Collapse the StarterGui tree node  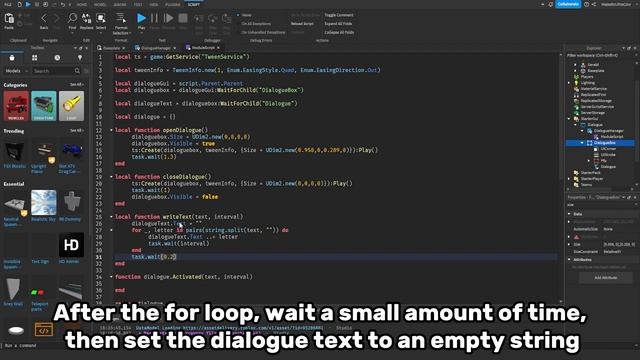[x=569, y=119]
